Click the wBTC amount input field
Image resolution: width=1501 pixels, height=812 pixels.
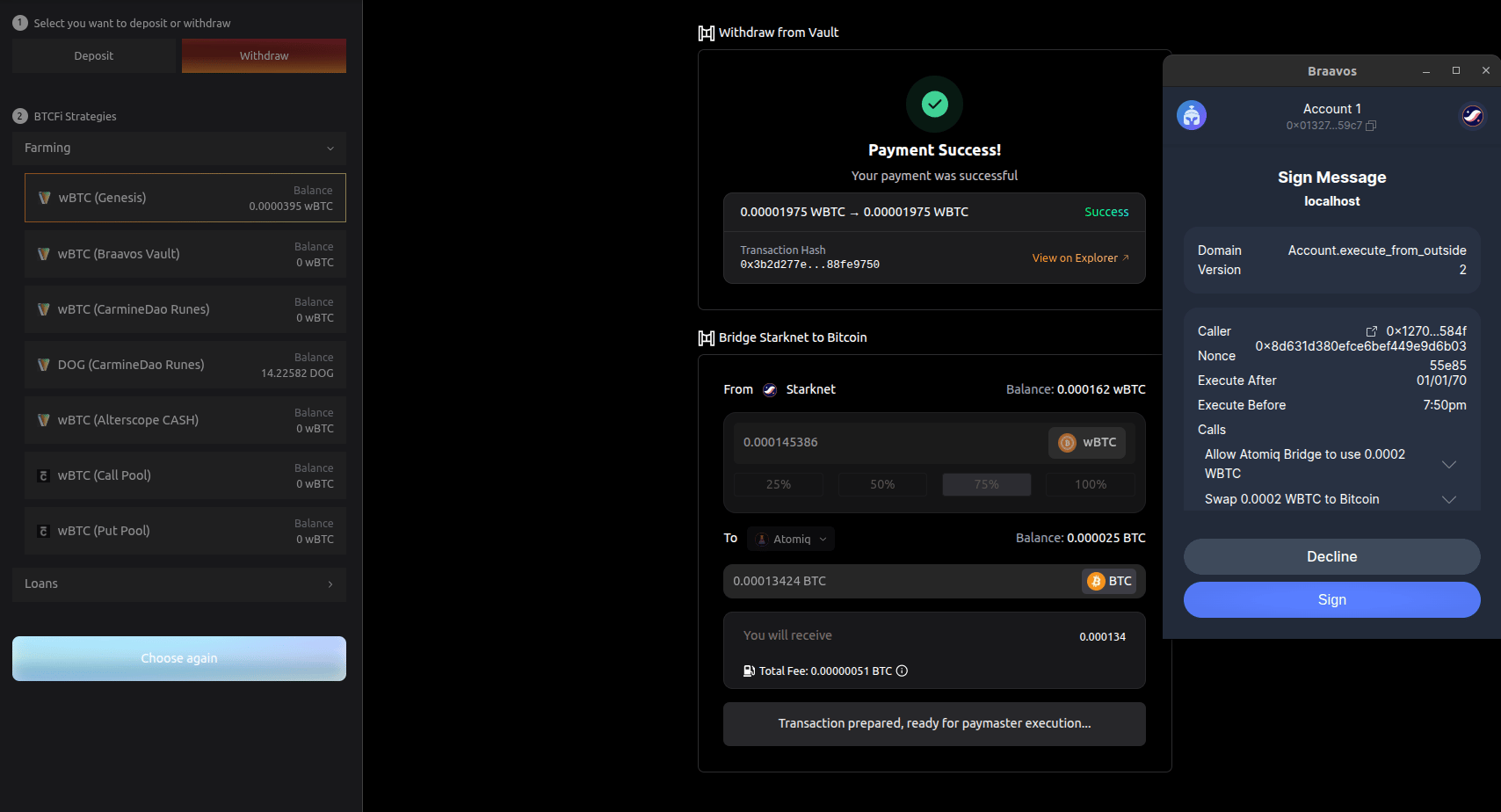click(888, 442)
